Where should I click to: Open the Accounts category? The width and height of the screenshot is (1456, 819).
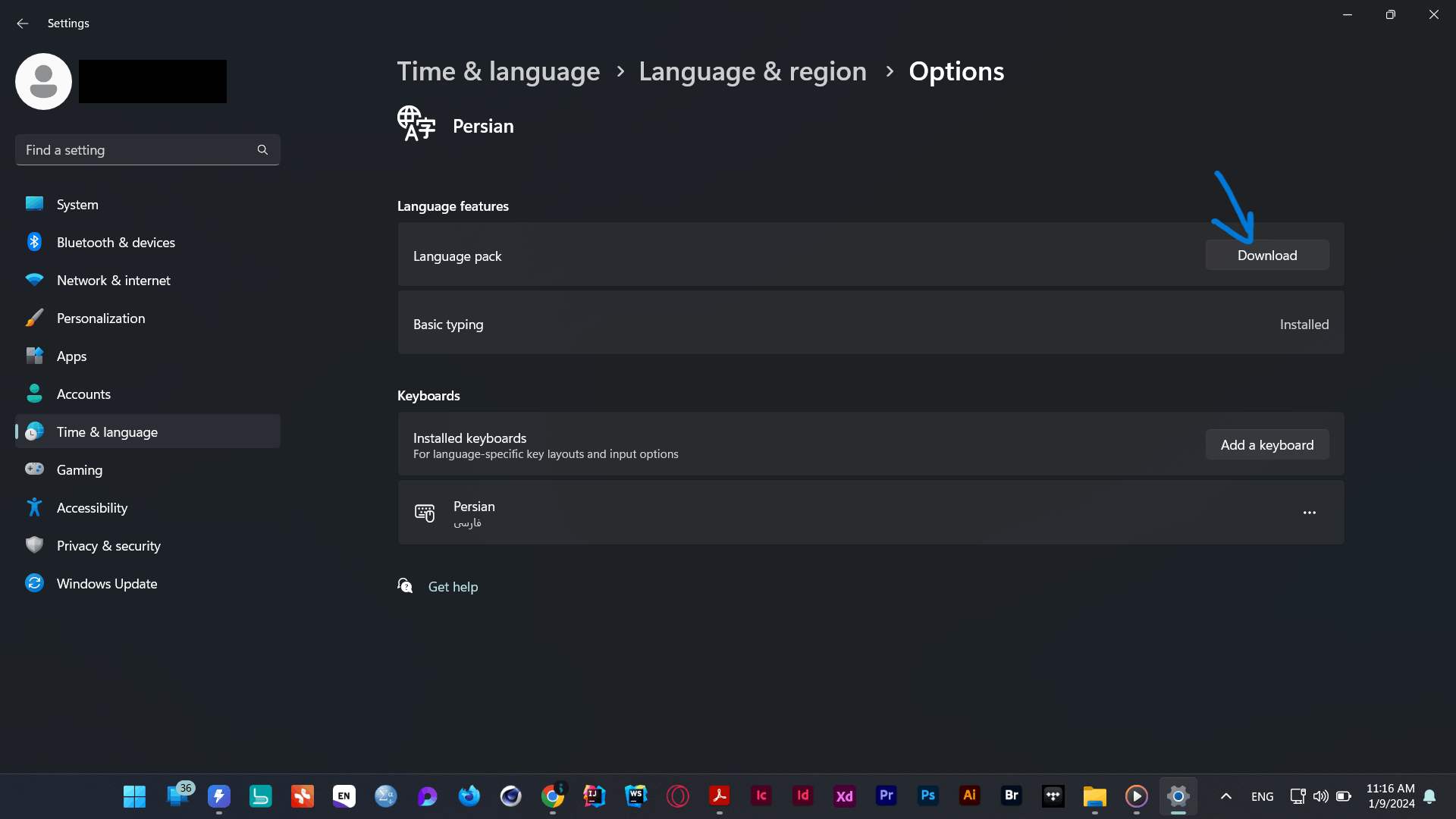click(x=148, y=394)
